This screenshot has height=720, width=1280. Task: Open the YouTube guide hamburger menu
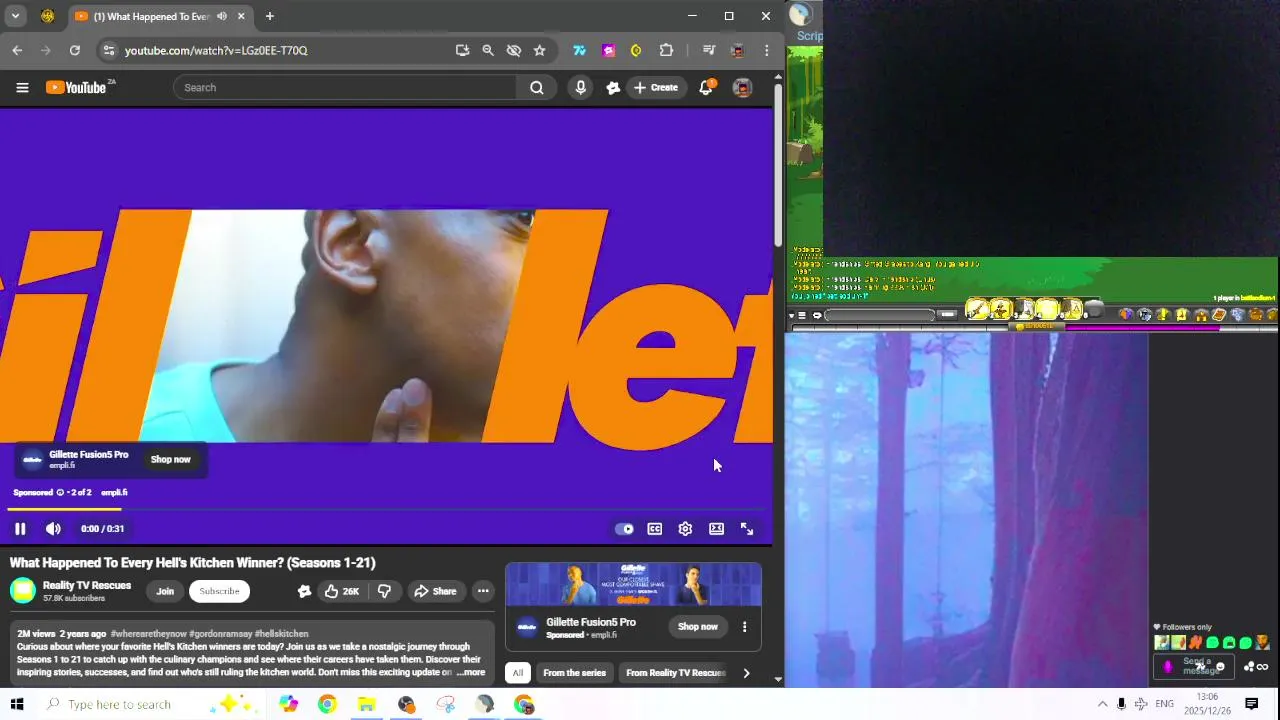coord(22,88)
